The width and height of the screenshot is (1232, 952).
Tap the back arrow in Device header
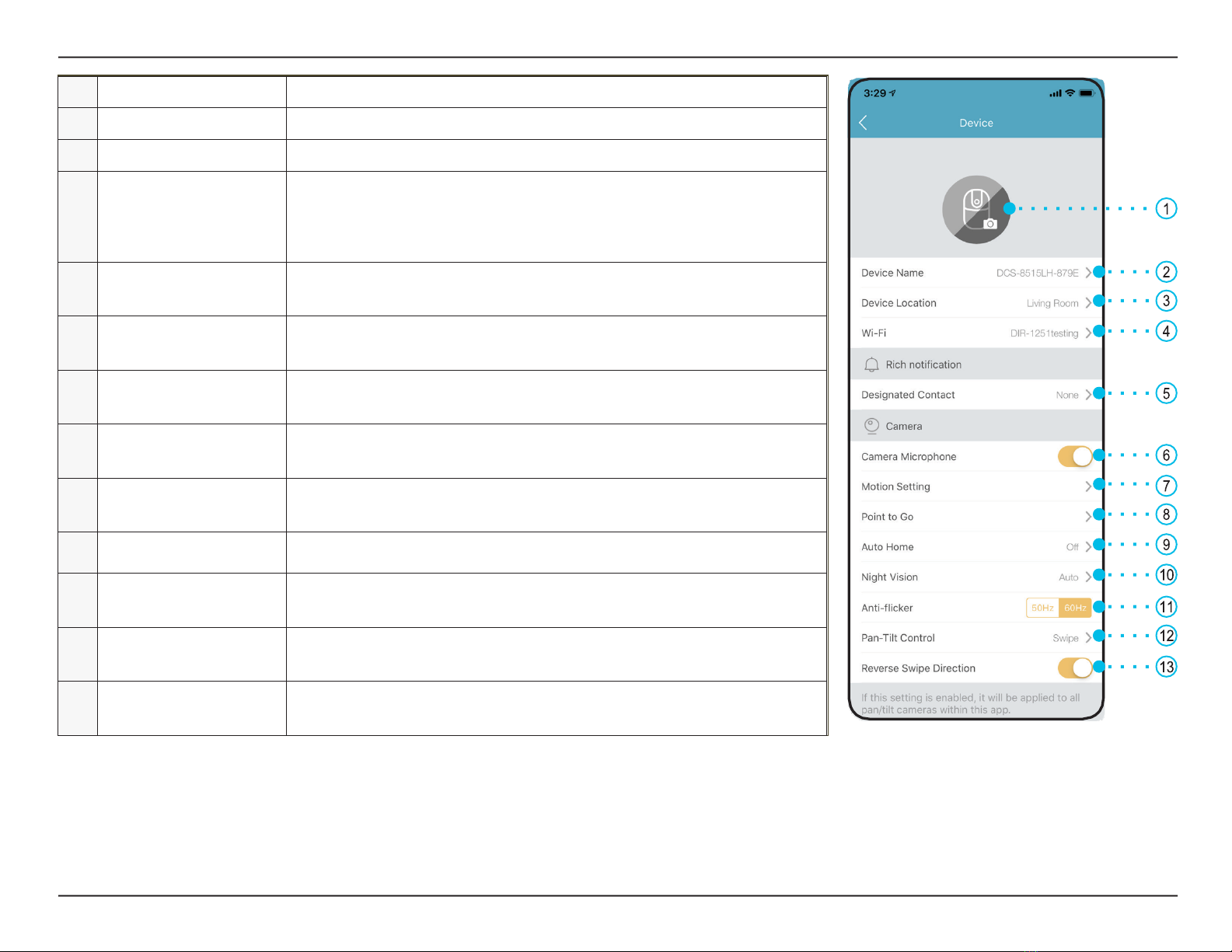click(x=863, y=123)
